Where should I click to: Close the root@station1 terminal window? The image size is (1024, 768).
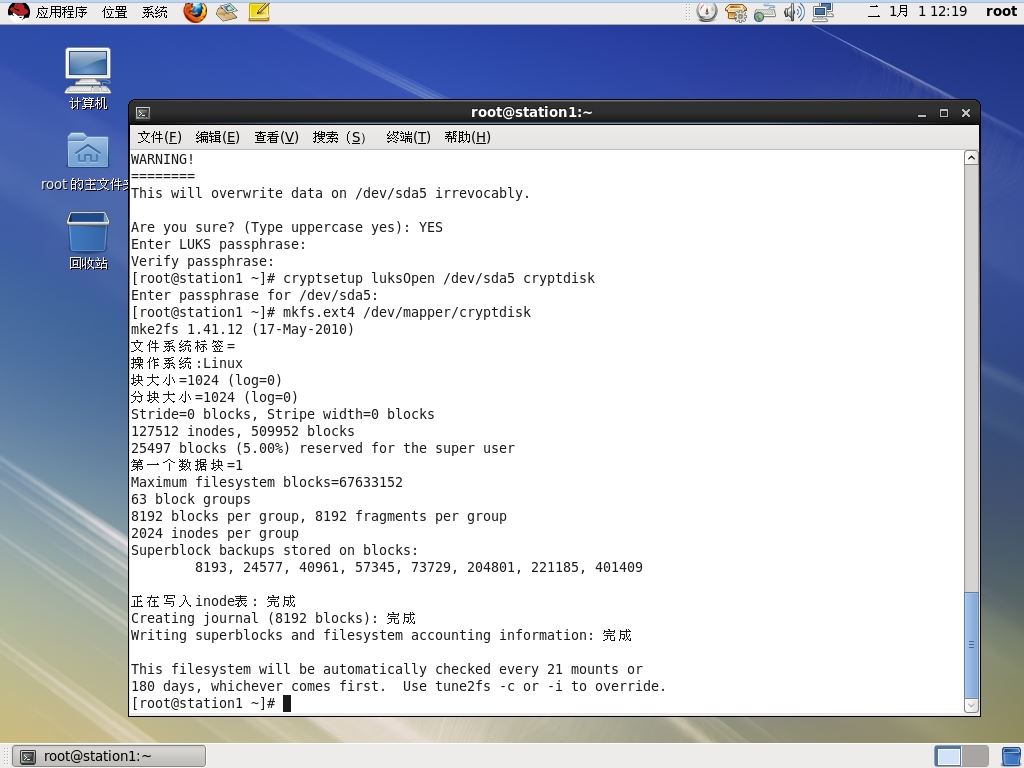(x=966, y=114)
